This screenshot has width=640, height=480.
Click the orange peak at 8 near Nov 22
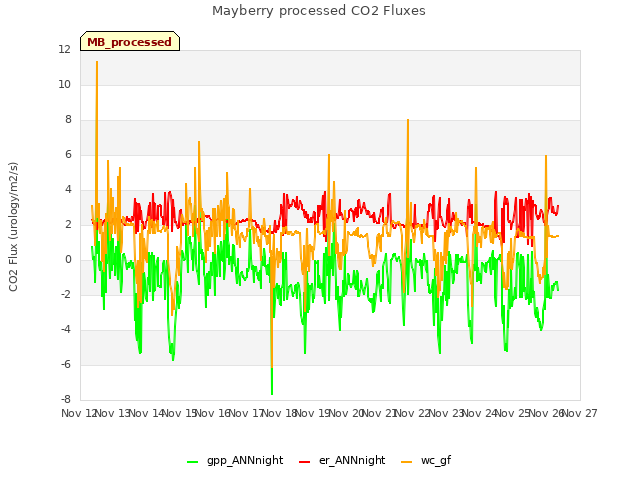408,121
